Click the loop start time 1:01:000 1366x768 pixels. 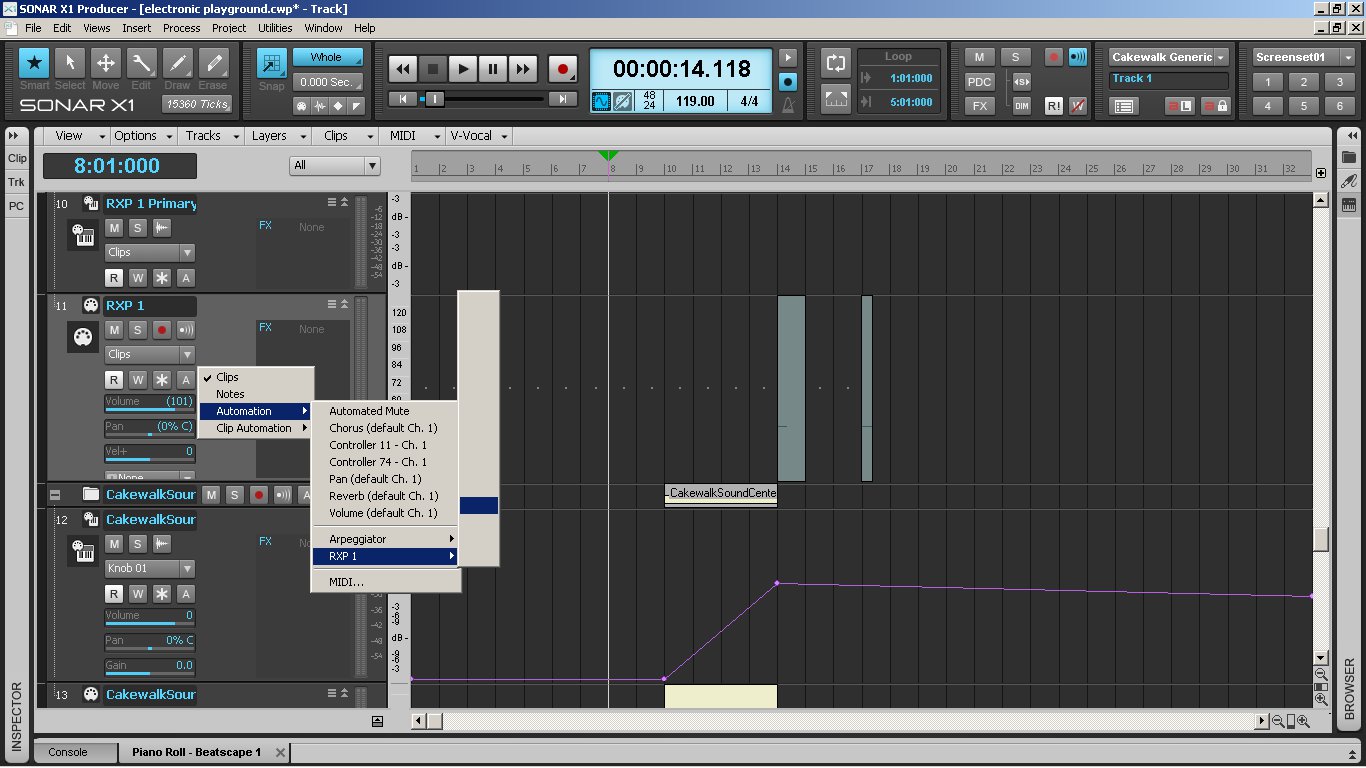pos(911,78)
